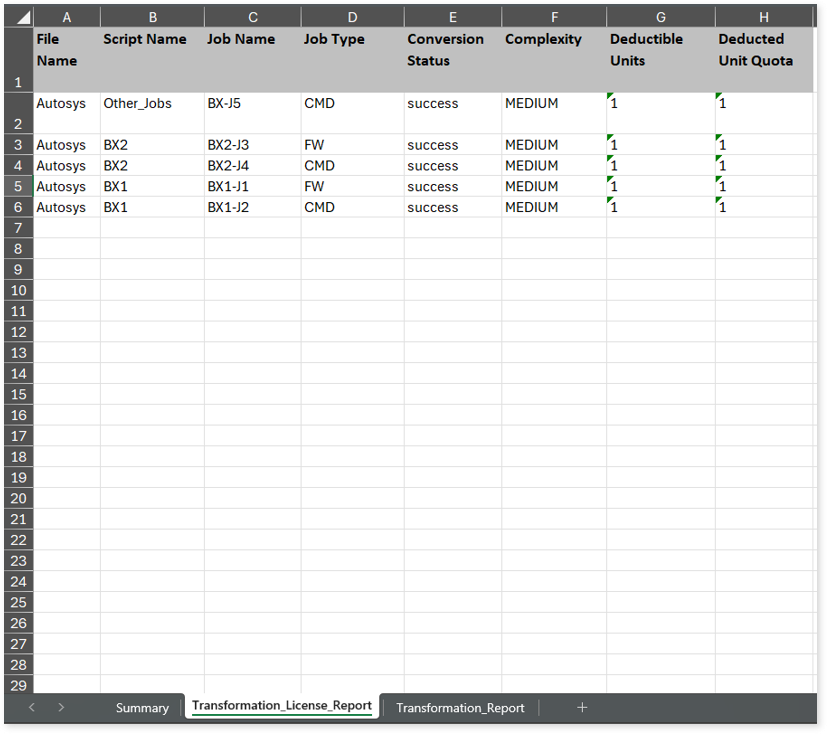
Task: Click the success status in BX-J5 row
Action: pyautogui.click(x=453, y=113)
